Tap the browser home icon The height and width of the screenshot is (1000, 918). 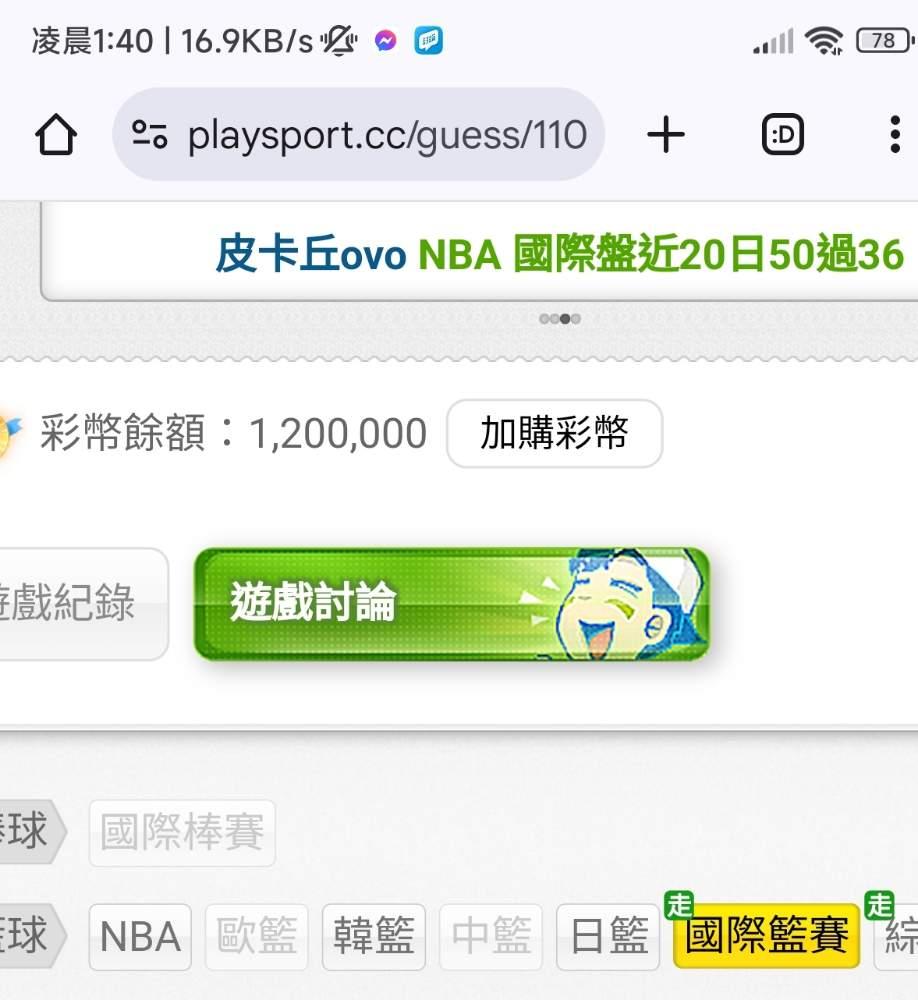pos(56,135)
